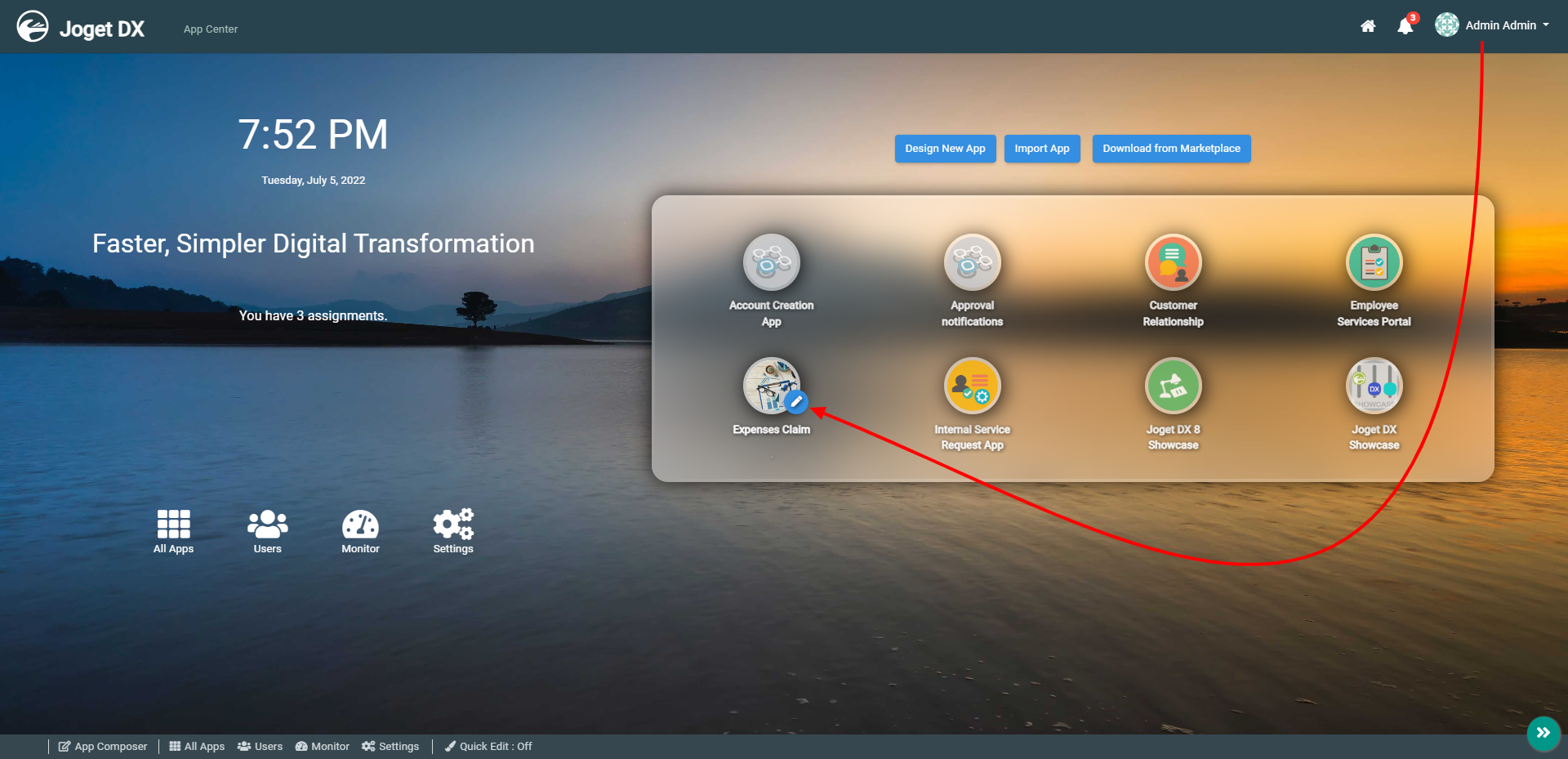Click the Joget DX title text
Screen dimensions: 1568x759
102,29
